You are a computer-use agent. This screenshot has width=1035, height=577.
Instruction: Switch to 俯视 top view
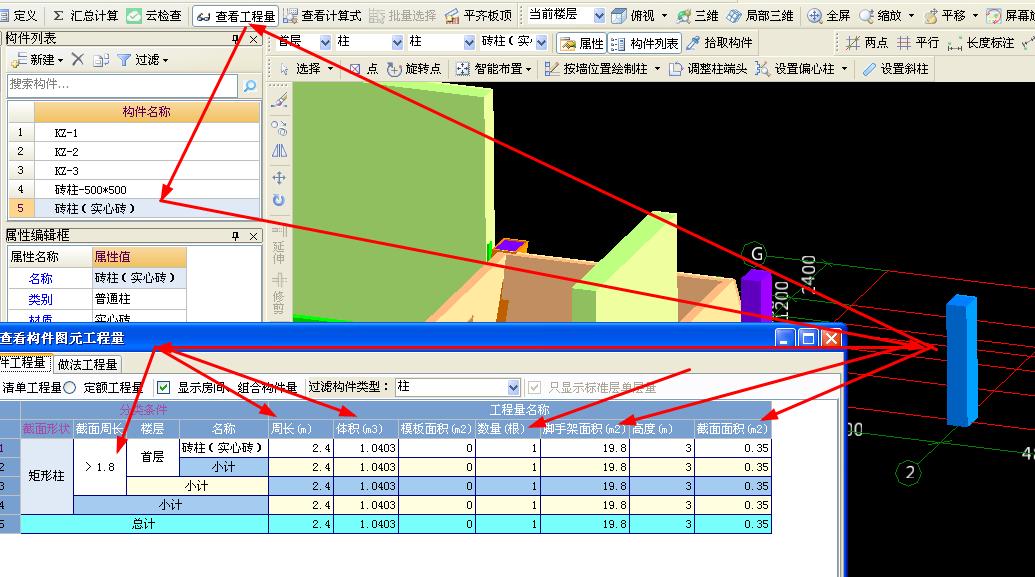click(x=632, y=15)
